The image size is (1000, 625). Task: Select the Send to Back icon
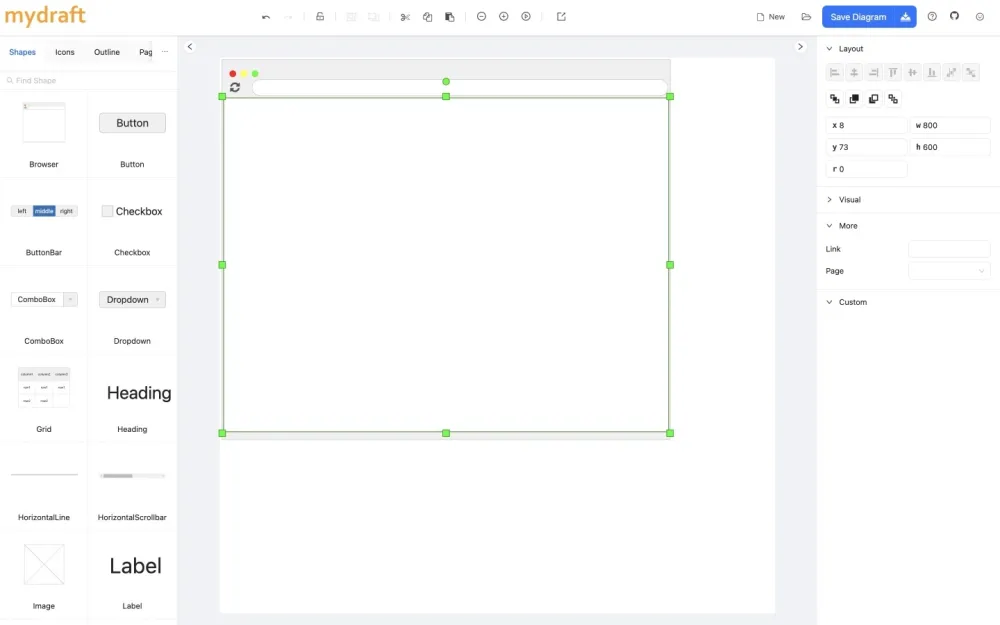(x=873, y=98)
